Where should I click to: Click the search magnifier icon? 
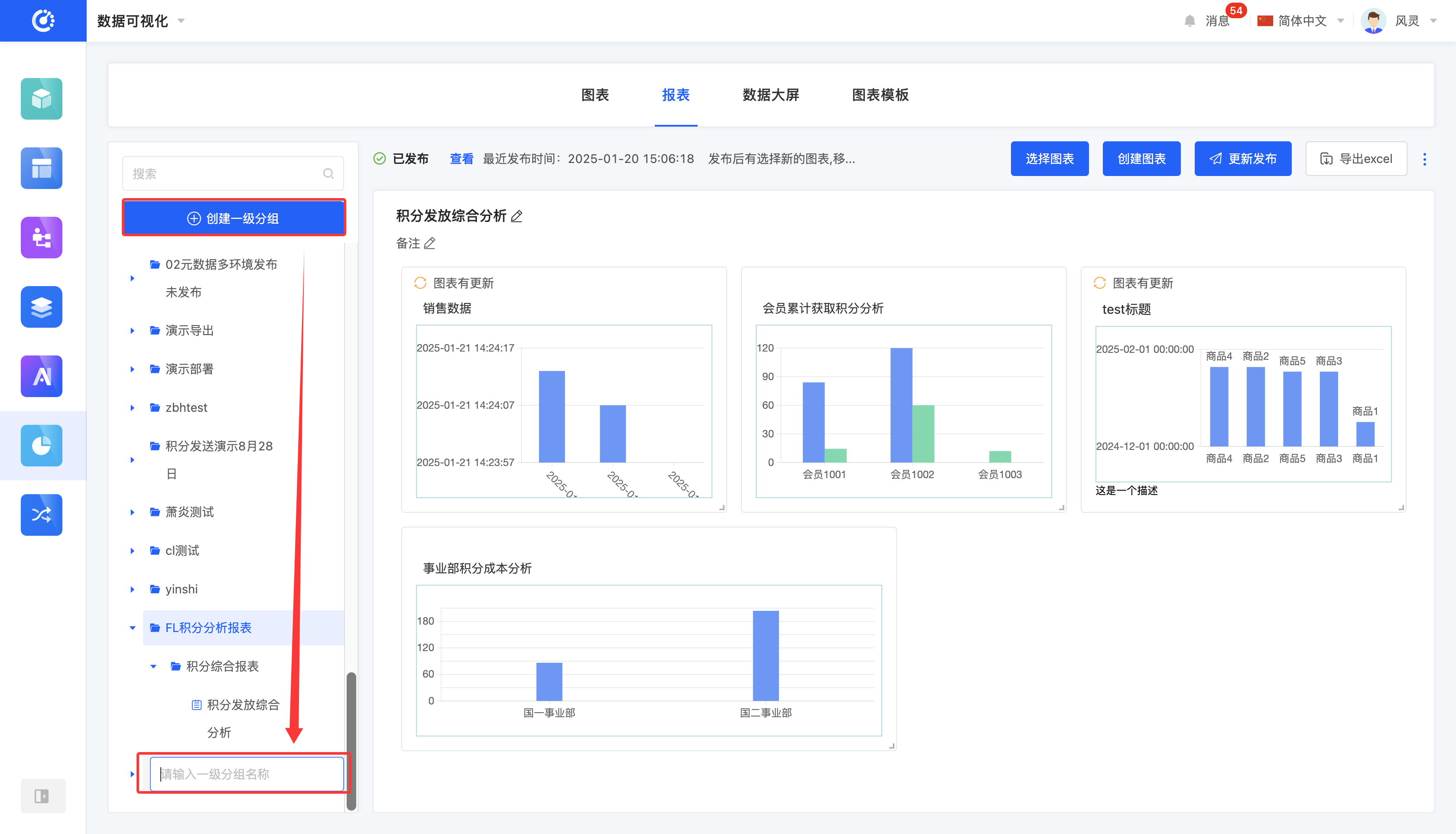click(328, 173)
